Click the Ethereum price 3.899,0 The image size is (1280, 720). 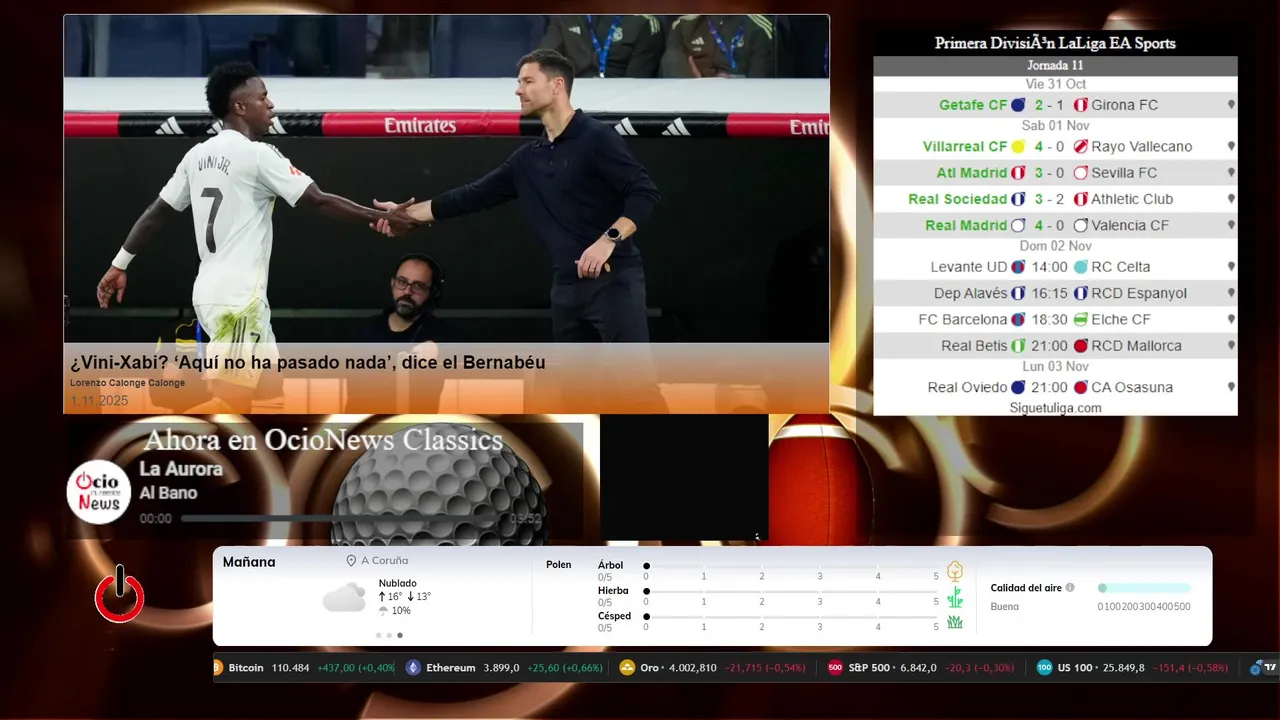(x=501, y=668)
